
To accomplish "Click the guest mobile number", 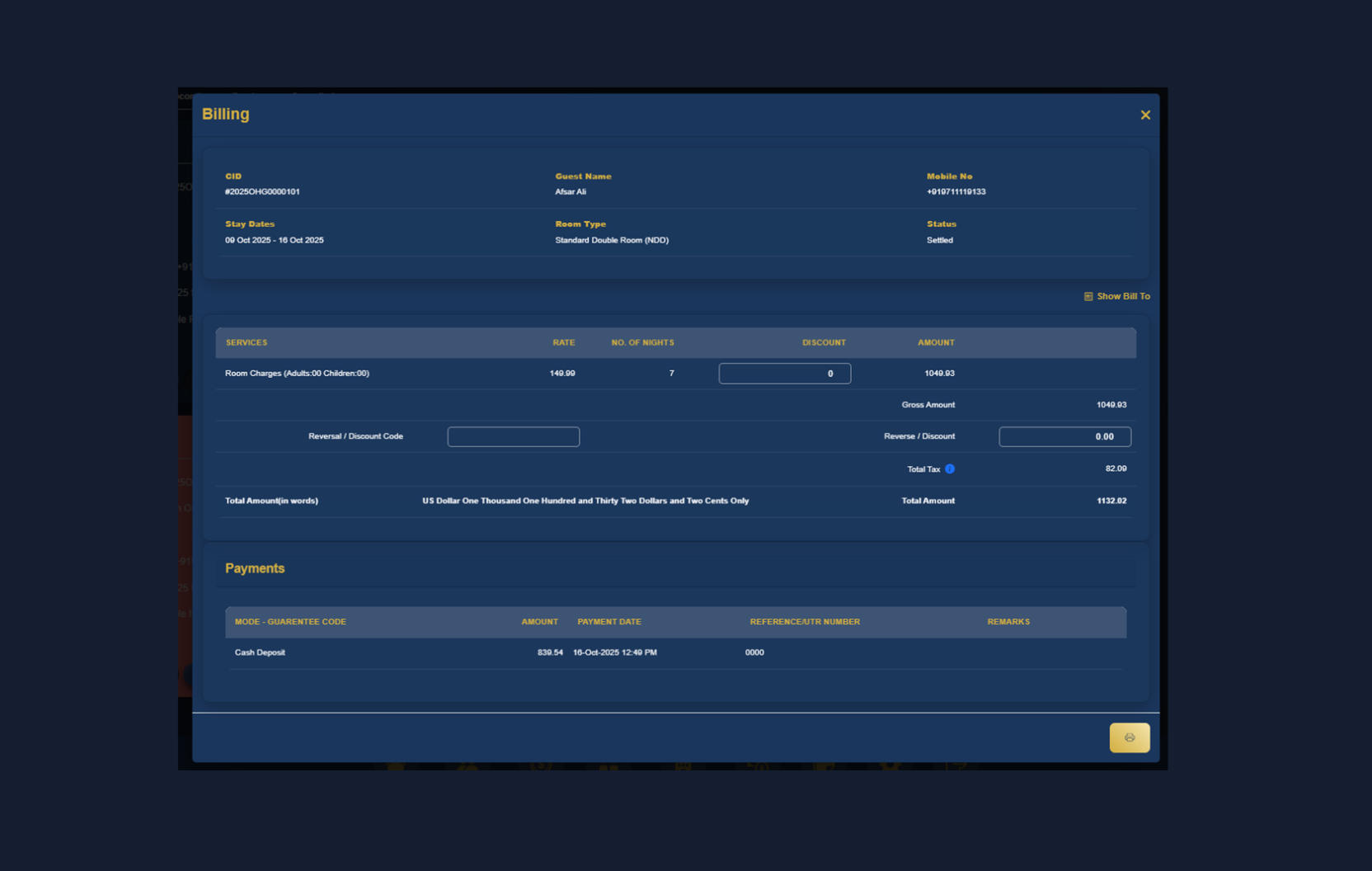I will 956,191.
